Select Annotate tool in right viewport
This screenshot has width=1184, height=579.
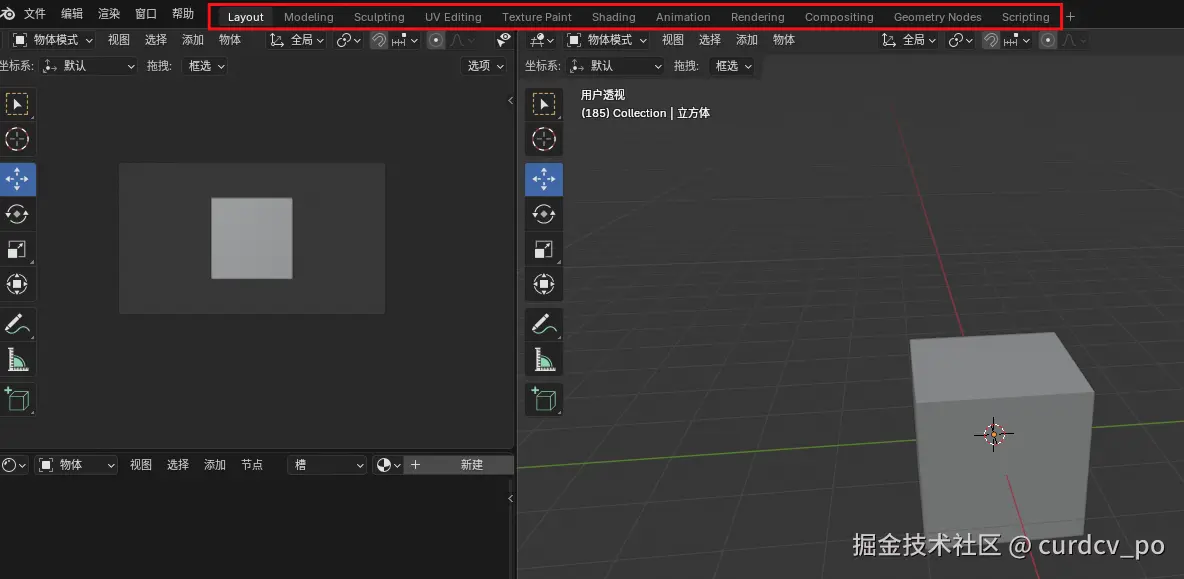pos(544,324)
